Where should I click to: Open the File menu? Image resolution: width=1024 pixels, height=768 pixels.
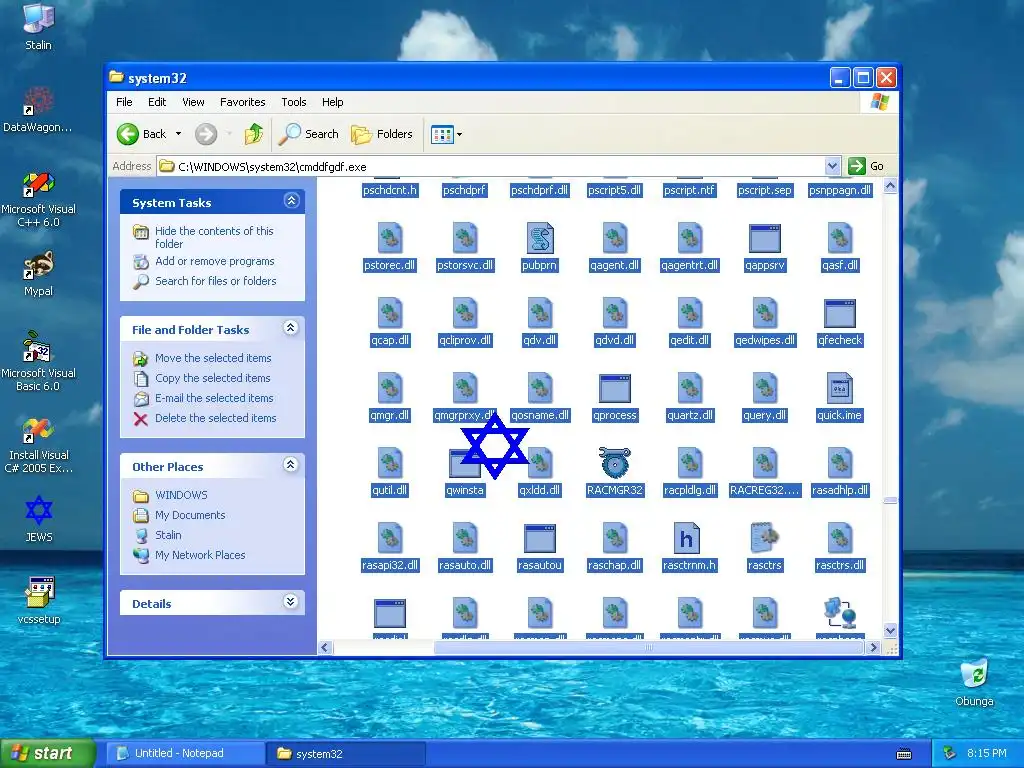tap(124, 102)
